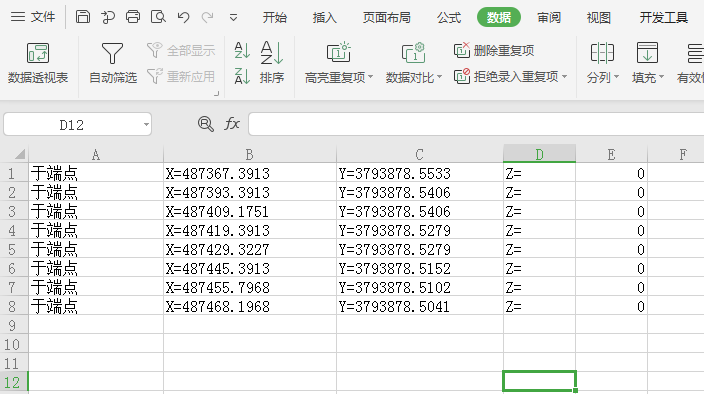Click the Print icon
704x394 pixels.
pyautogui.click(x=133, y=17)
